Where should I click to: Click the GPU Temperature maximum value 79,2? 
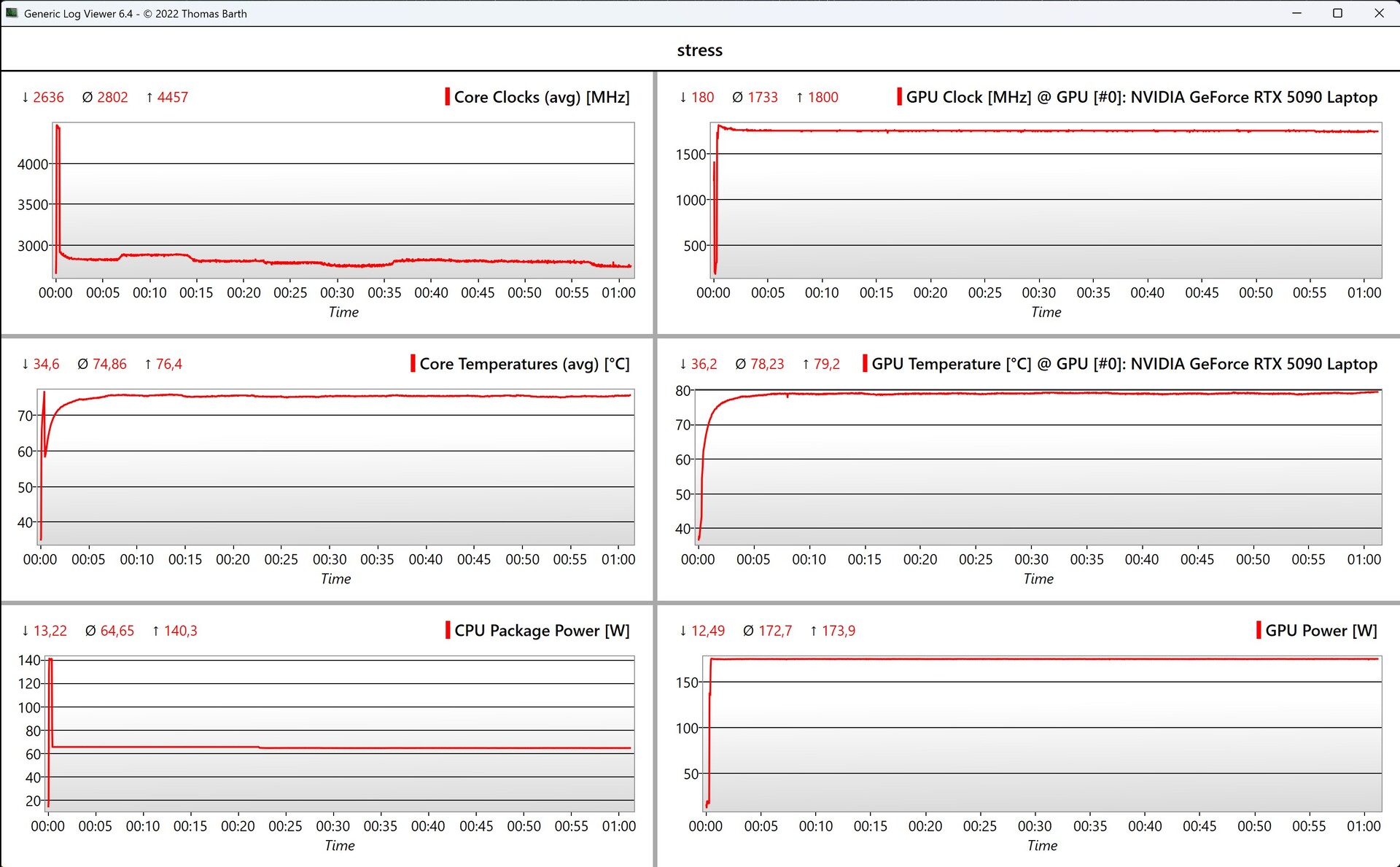pyautogui.click(x=826, y=364)
